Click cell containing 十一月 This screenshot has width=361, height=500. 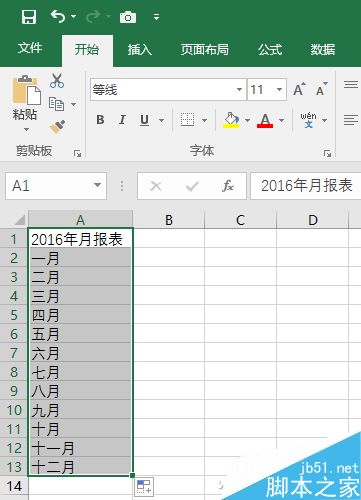pos(80,448)
